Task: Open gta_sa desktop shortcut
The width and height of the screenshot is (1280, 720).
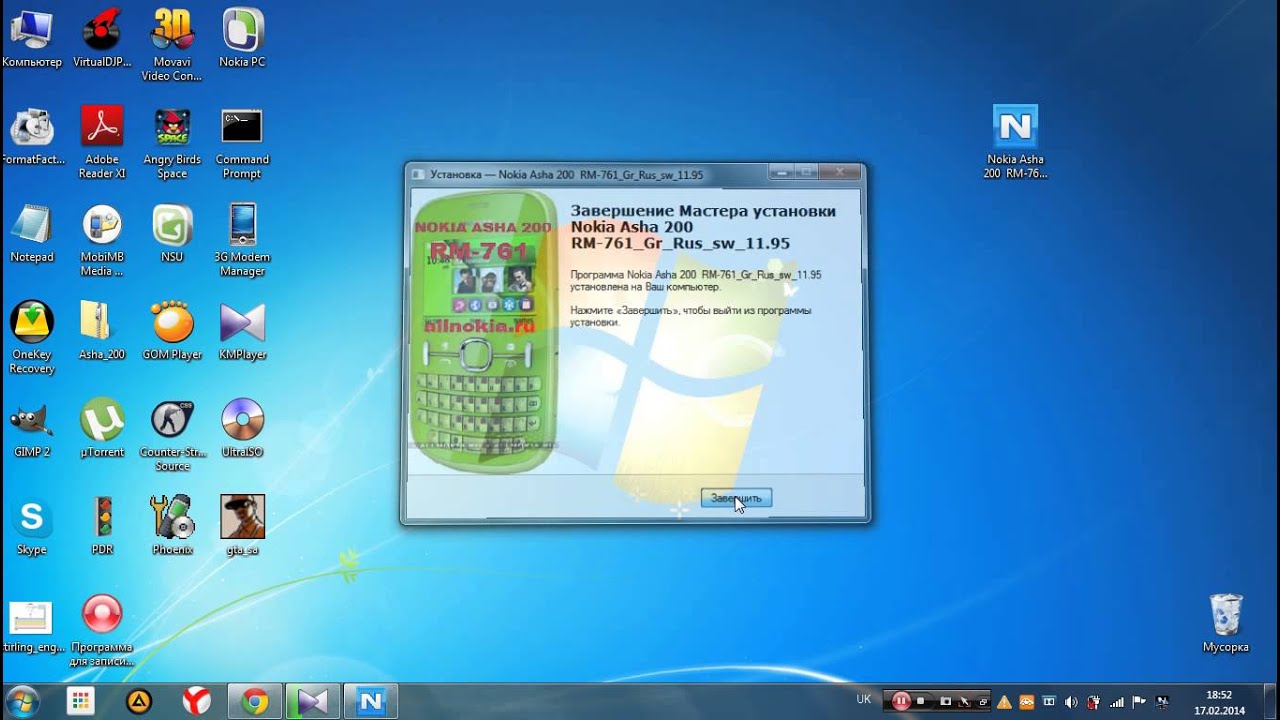Action: tap(242, 526)
